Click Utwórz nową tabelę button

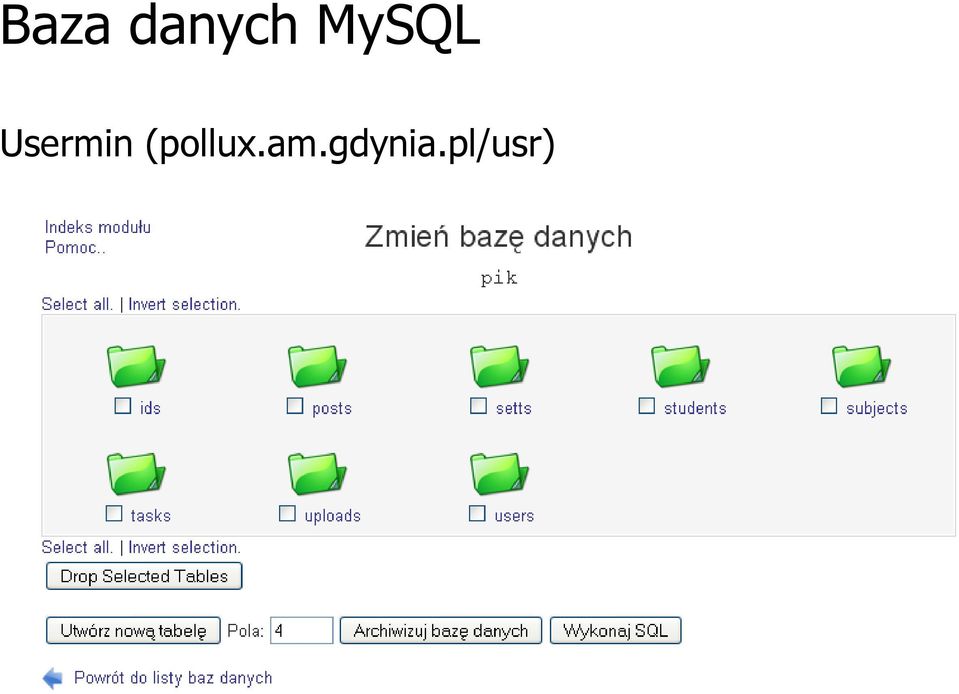[x=133, y=630]
